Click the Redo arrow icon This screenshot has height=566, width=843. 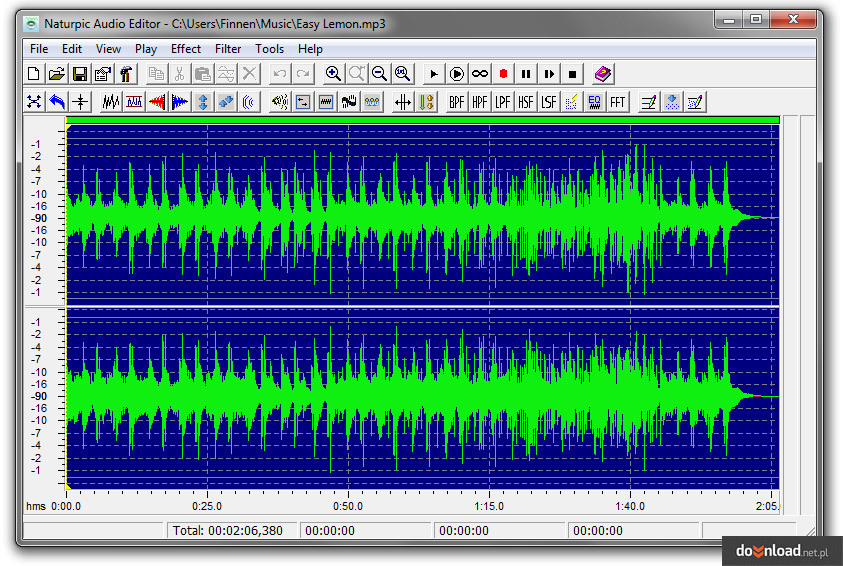[x=303, y=74]
